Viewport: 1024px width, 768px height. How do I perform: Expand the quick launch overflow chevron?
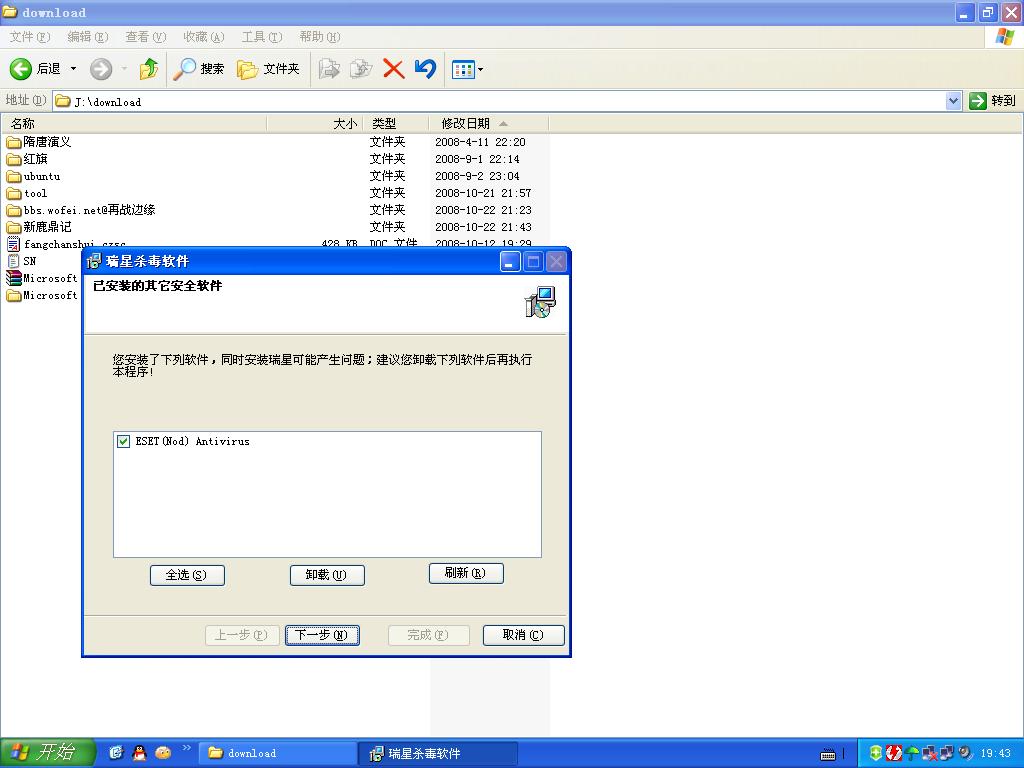coord(186,748)
